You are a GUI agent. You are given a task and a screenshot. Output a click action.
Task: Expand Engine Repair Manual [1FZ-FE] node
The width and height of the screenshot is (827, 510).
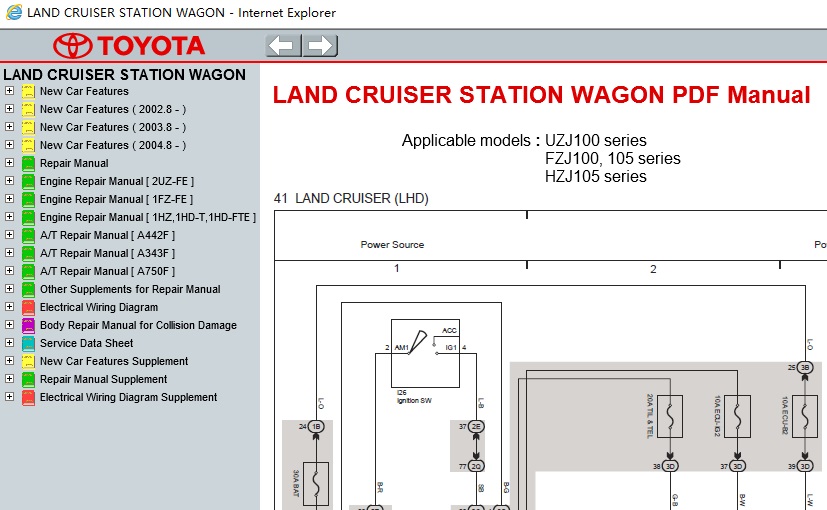(x=9, y=199)
